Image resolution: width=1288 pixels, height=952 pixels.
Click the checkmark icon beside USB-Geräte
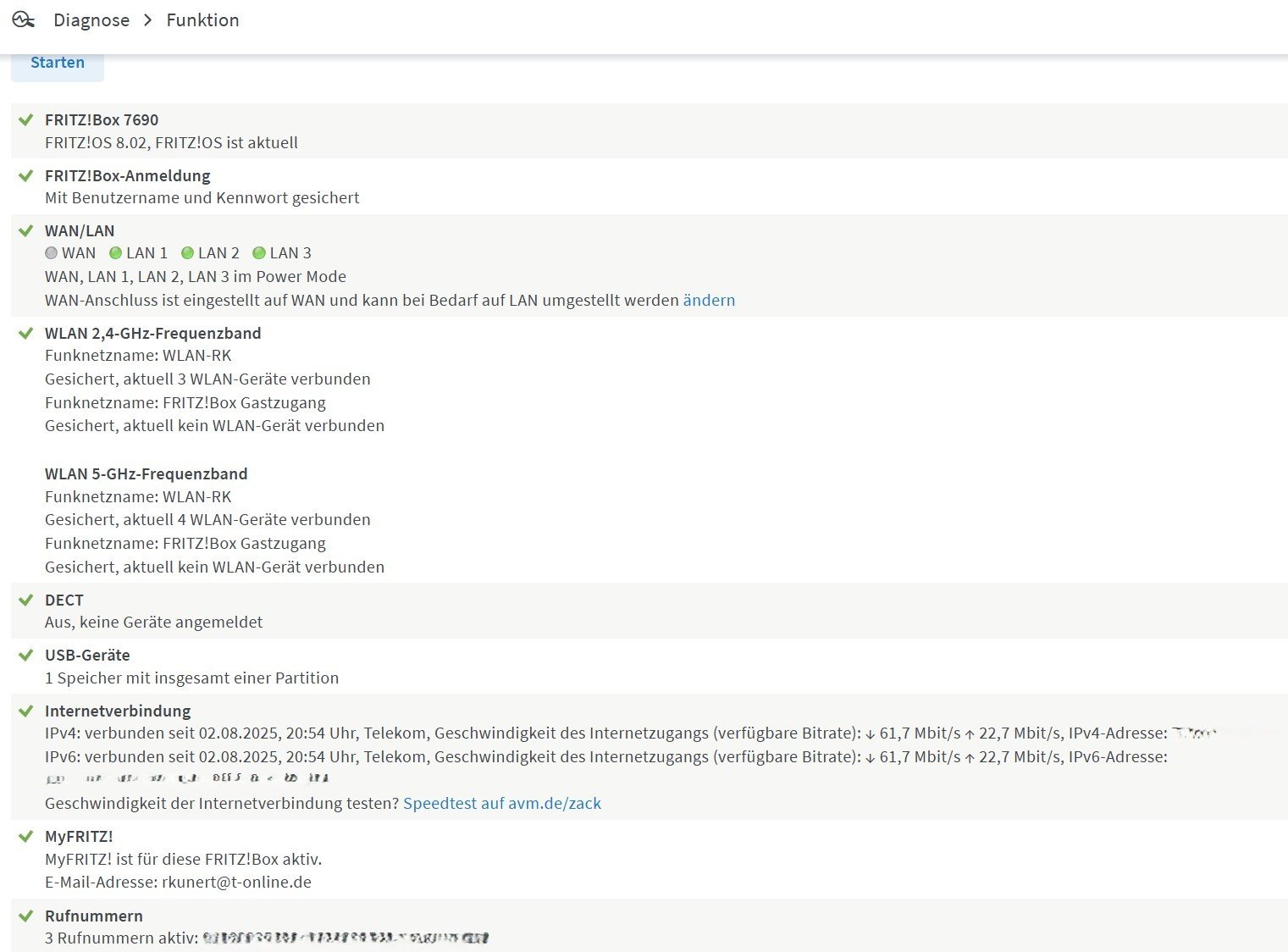(26, 655)
